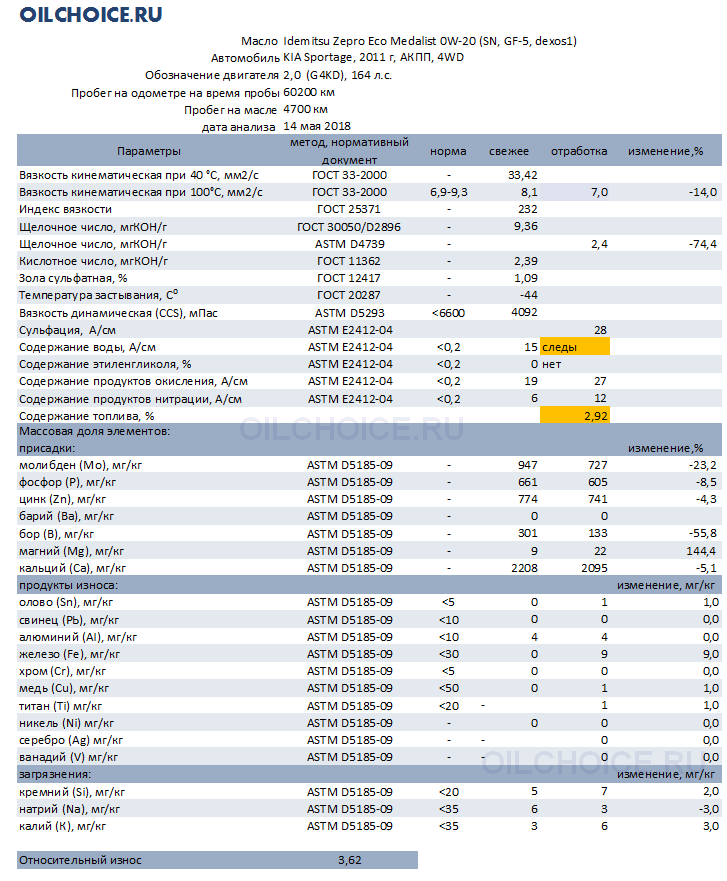
Task: Click sulfation used value 28
Action: (600, 330)
